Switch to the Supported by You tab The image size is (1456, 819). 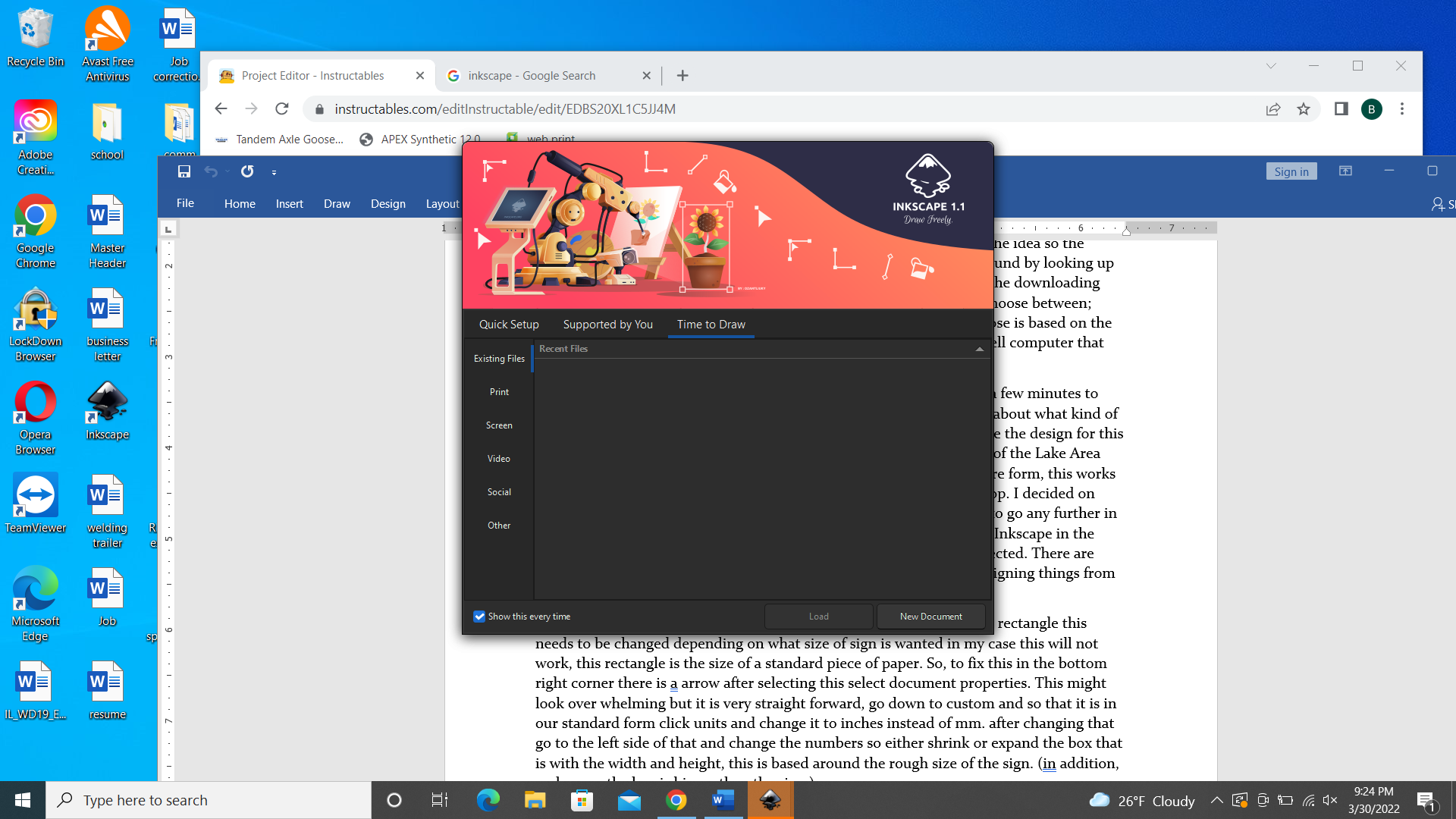coord(607,324)
